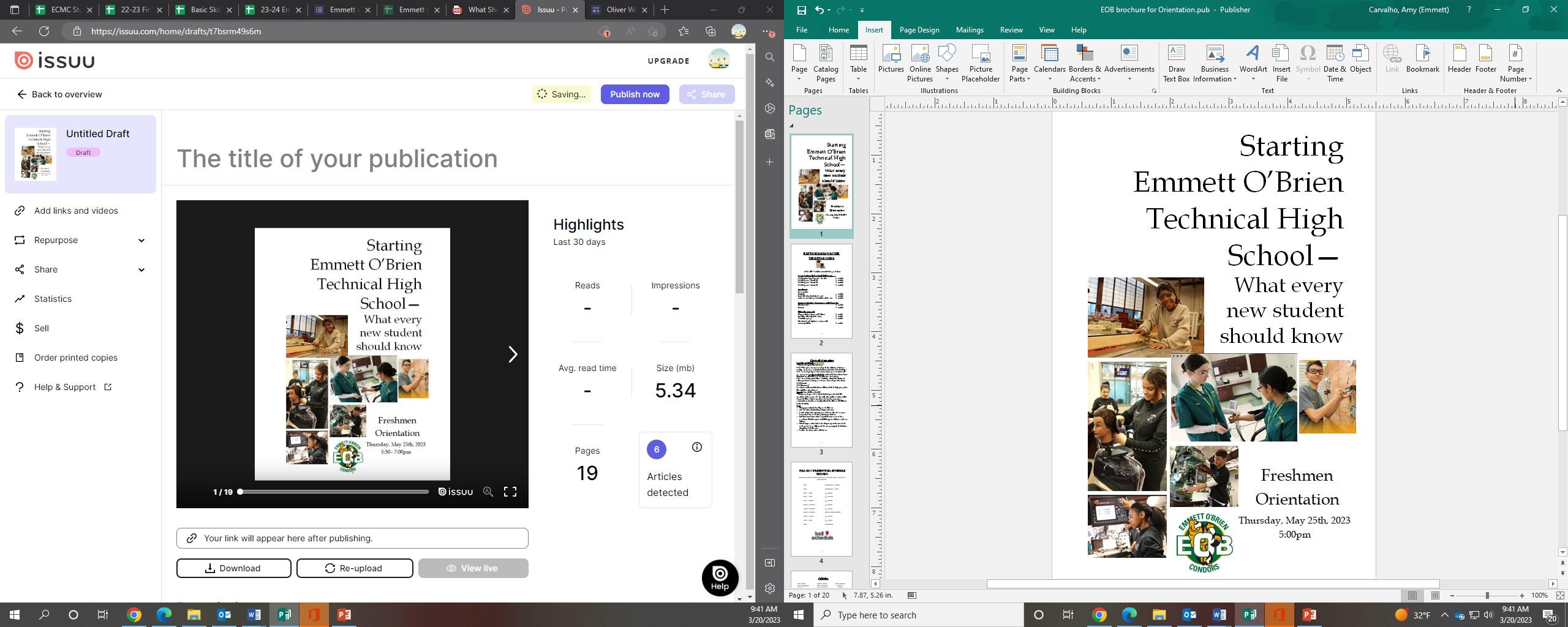Open the Start menu below the browser
Screen dimensions: 1568x627
coord(15,615)
